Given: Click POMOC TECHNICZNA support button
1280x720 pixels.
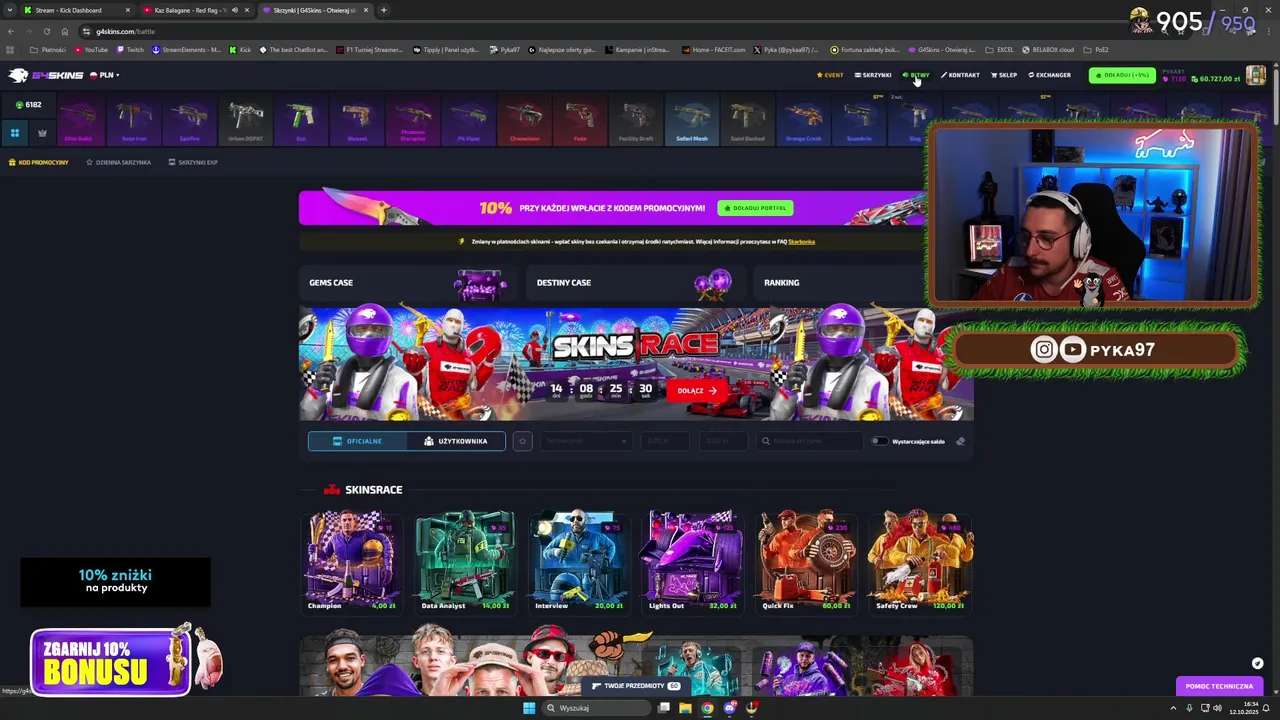Looking at the screenshot, I should click(1219, 686).
